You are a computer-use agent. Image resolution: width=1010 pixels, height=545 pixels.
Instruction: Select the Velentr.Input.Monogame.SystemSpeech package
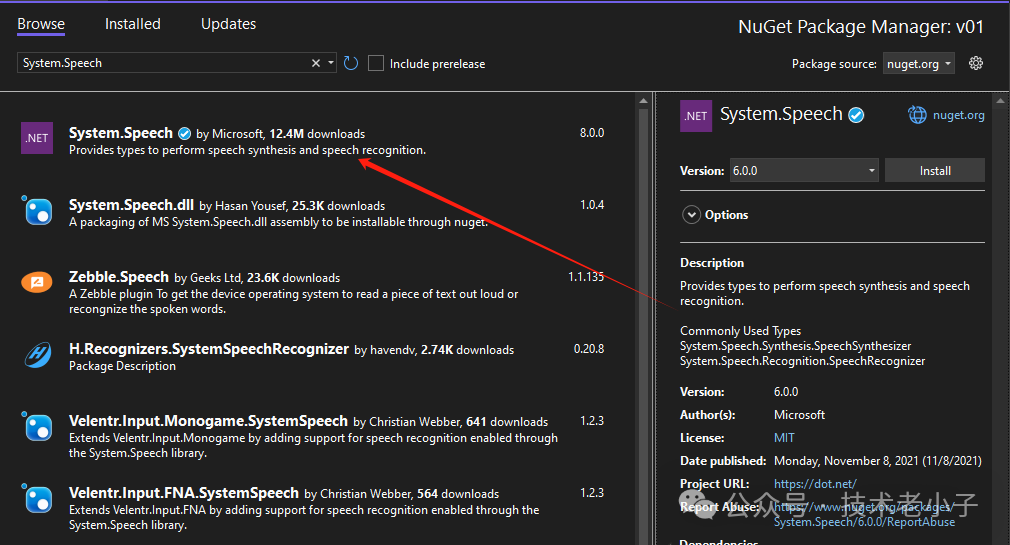tap(208, 421)
